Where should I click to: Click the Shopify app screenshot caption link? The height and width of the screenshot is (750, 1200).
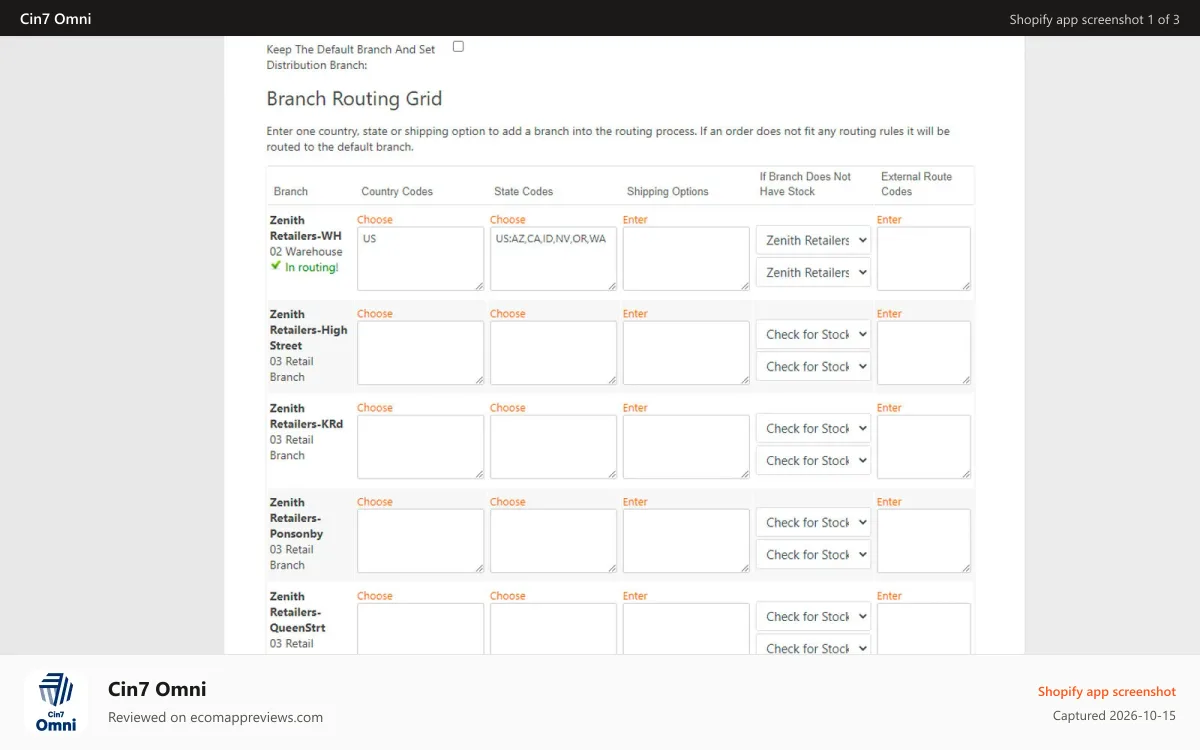tap(1107, 692)
